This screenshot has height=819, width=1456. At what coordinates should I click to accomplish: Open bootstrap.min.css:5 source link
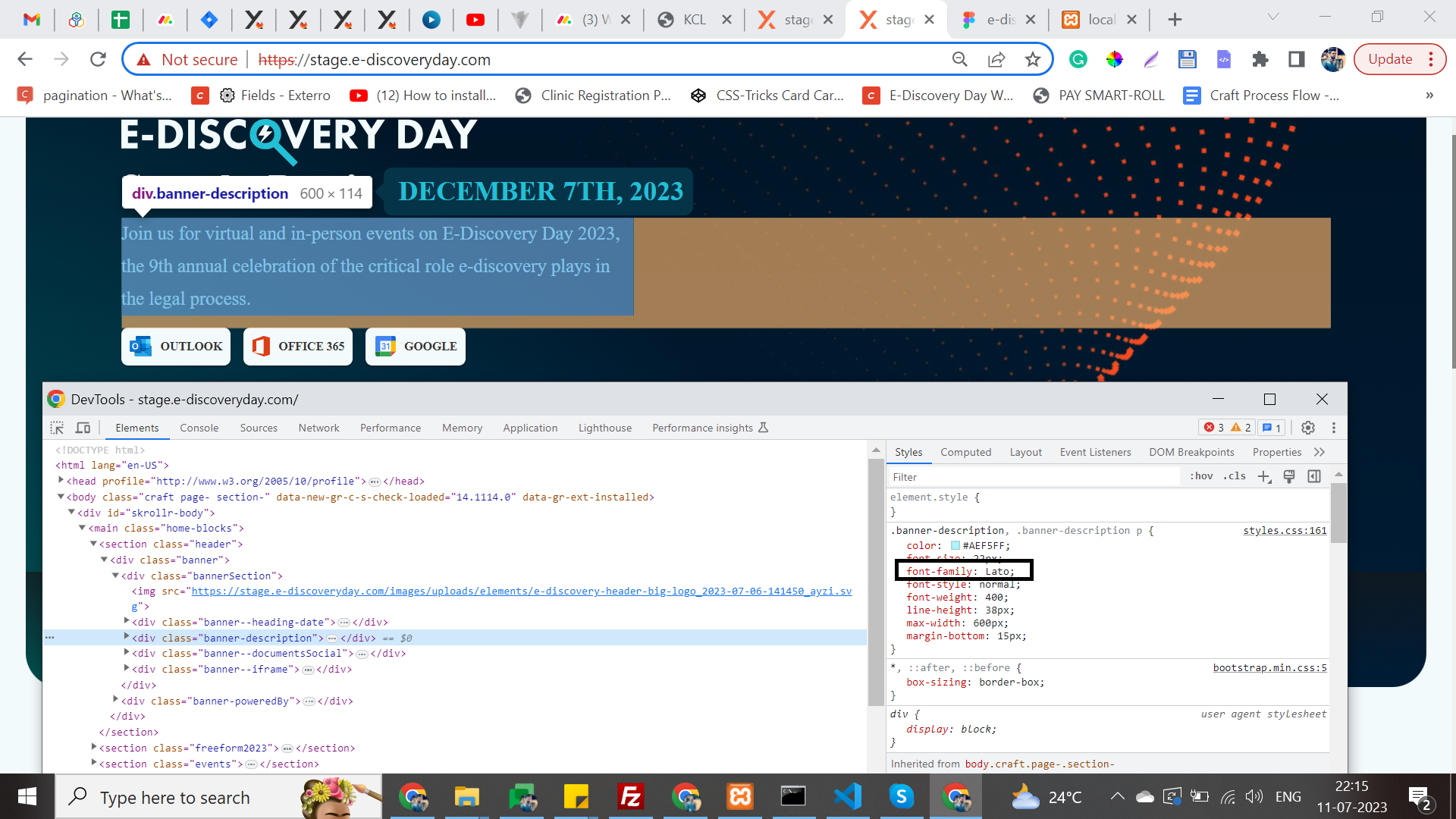click(x=1269, y=667)
